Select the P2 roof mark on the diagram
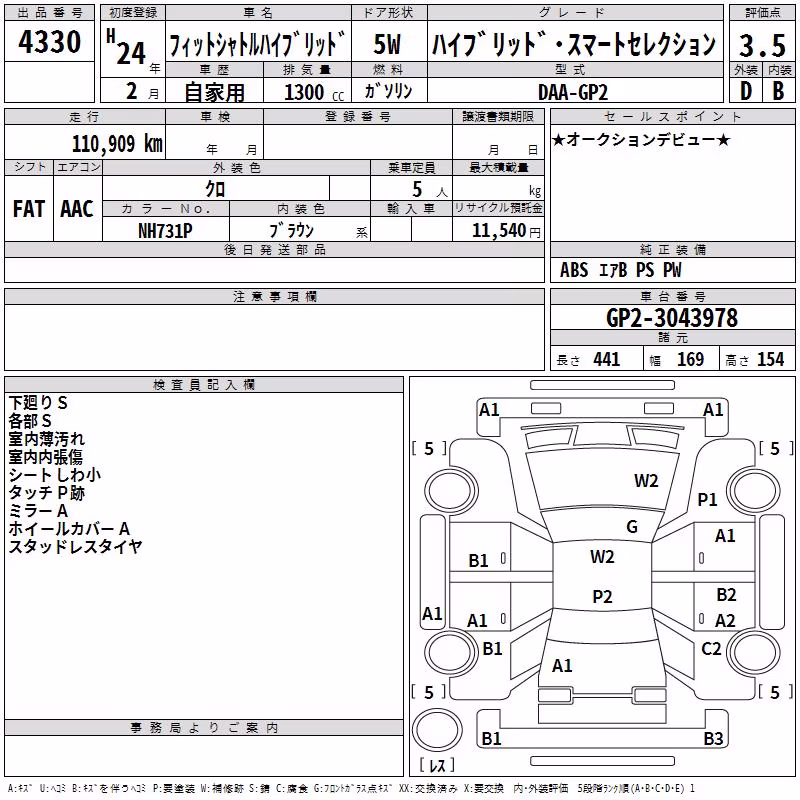Viewport: 800px width, 800px height. (602, 596)
